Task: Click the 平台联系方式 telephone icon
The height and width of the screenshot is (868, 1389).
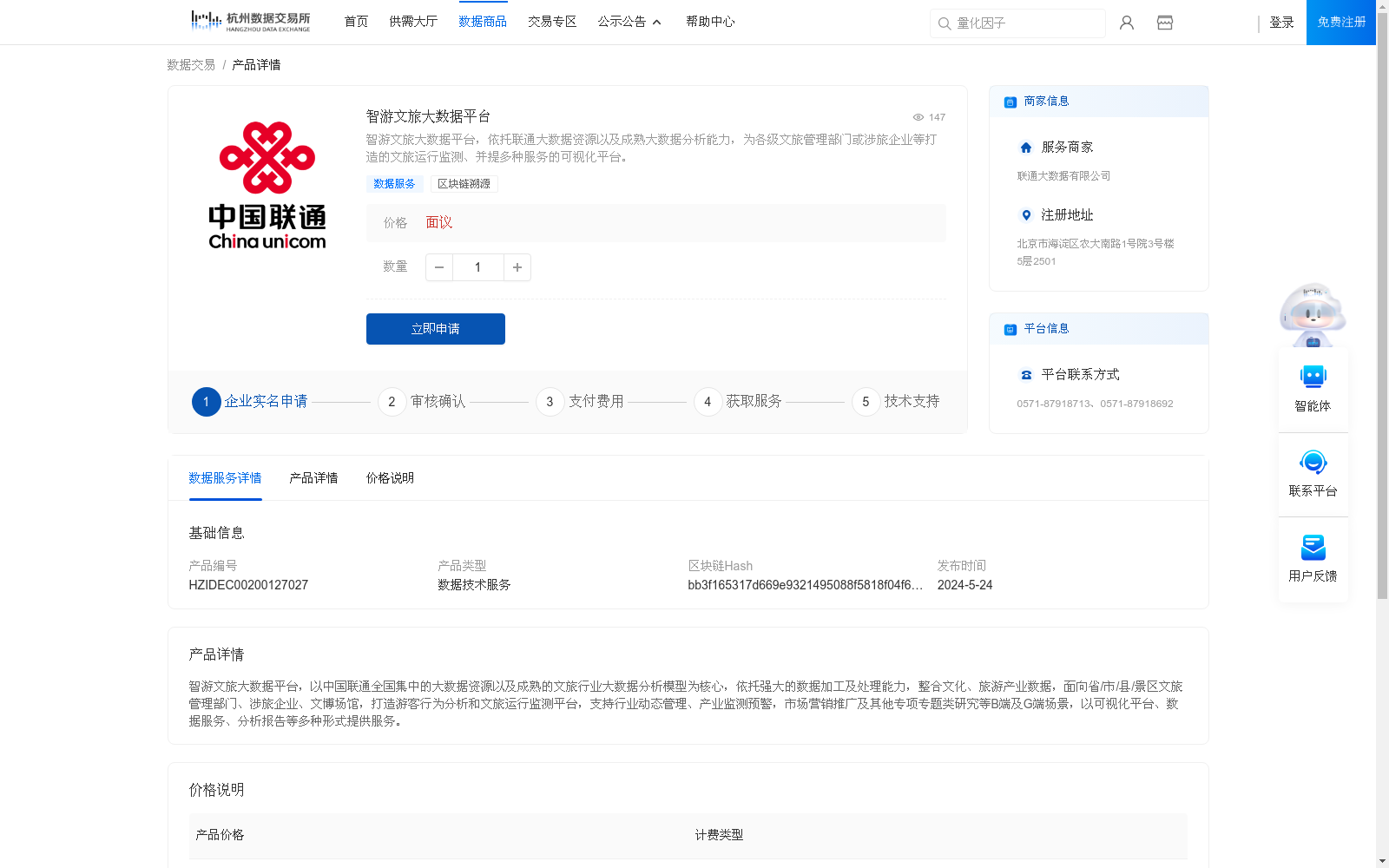Action: (x=1026, y=375)
